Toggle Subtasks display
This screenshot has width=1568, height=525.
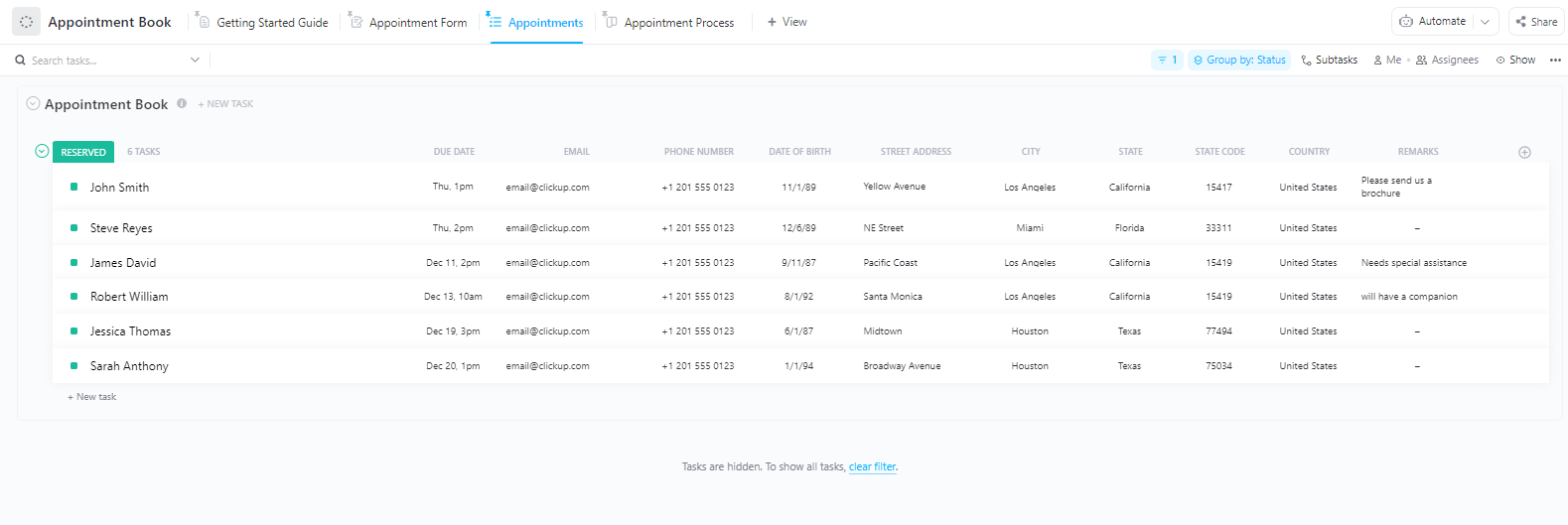coord(1329,60)
